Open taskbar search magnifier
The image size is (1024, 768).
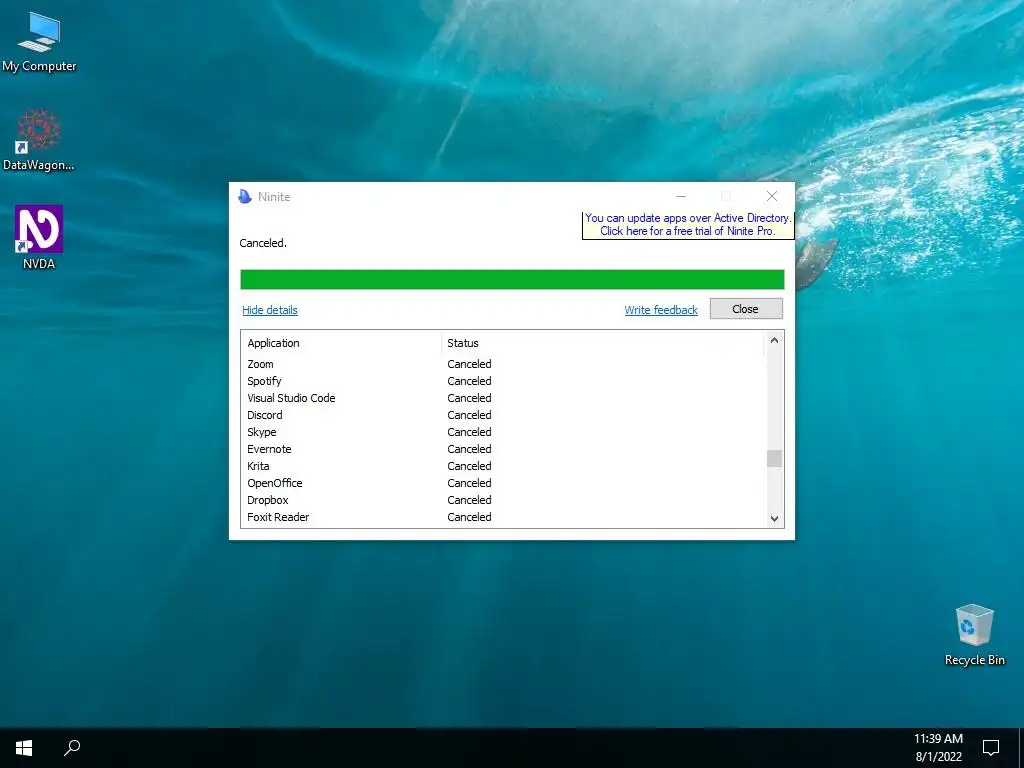coord(72,748)
